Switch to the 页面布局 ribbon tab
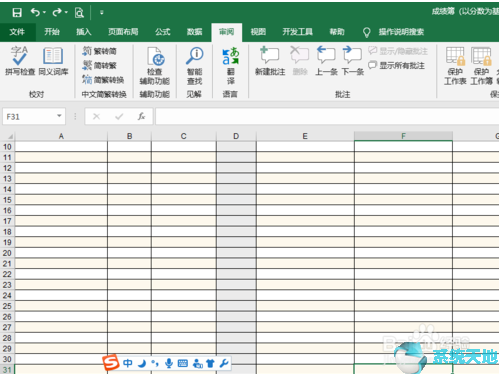499x374 pixels. pyautogui.click(x=123, y=32)
